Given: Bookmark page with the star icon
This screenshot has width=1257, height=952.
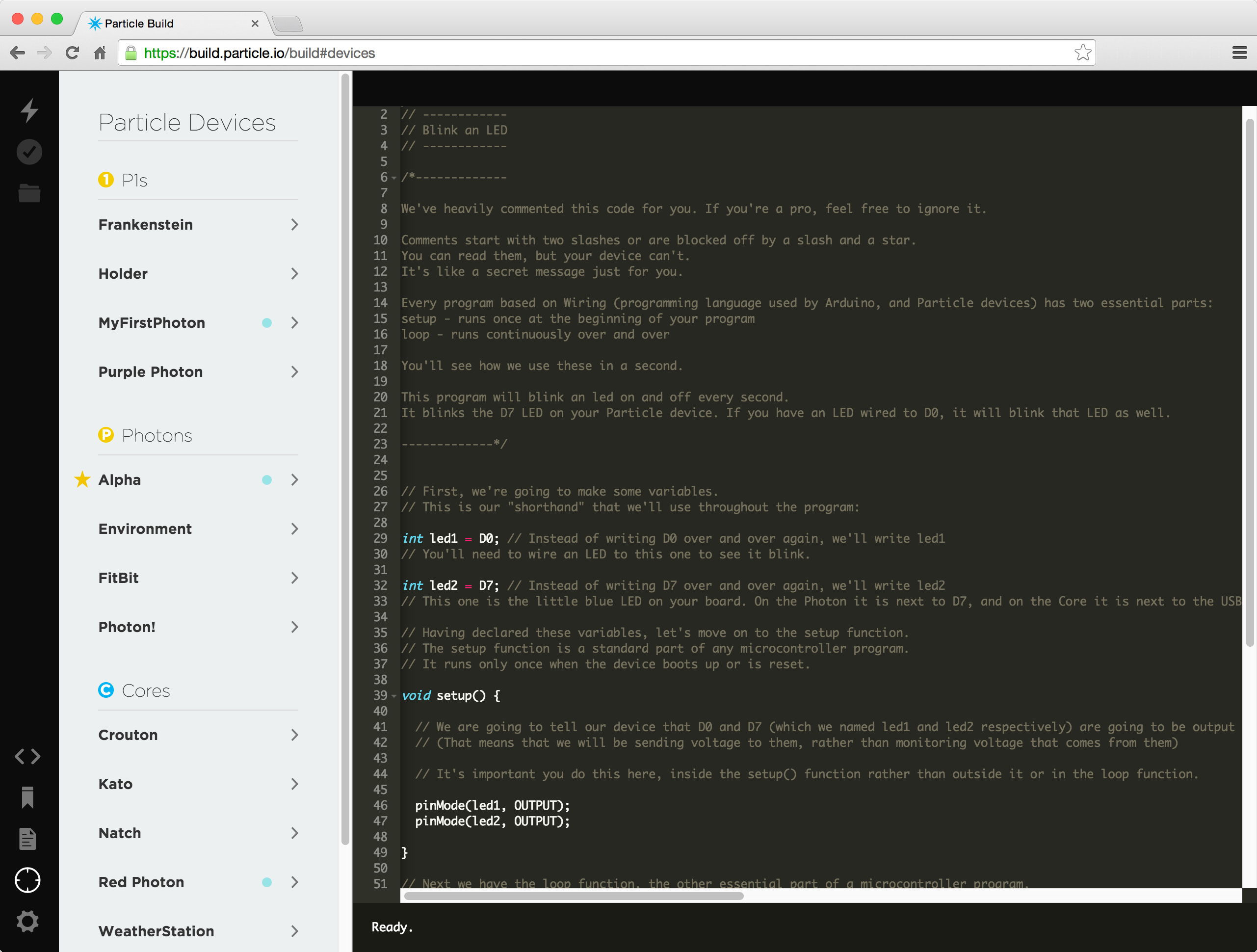Looking at the screenshot, I should (1082, 53).
